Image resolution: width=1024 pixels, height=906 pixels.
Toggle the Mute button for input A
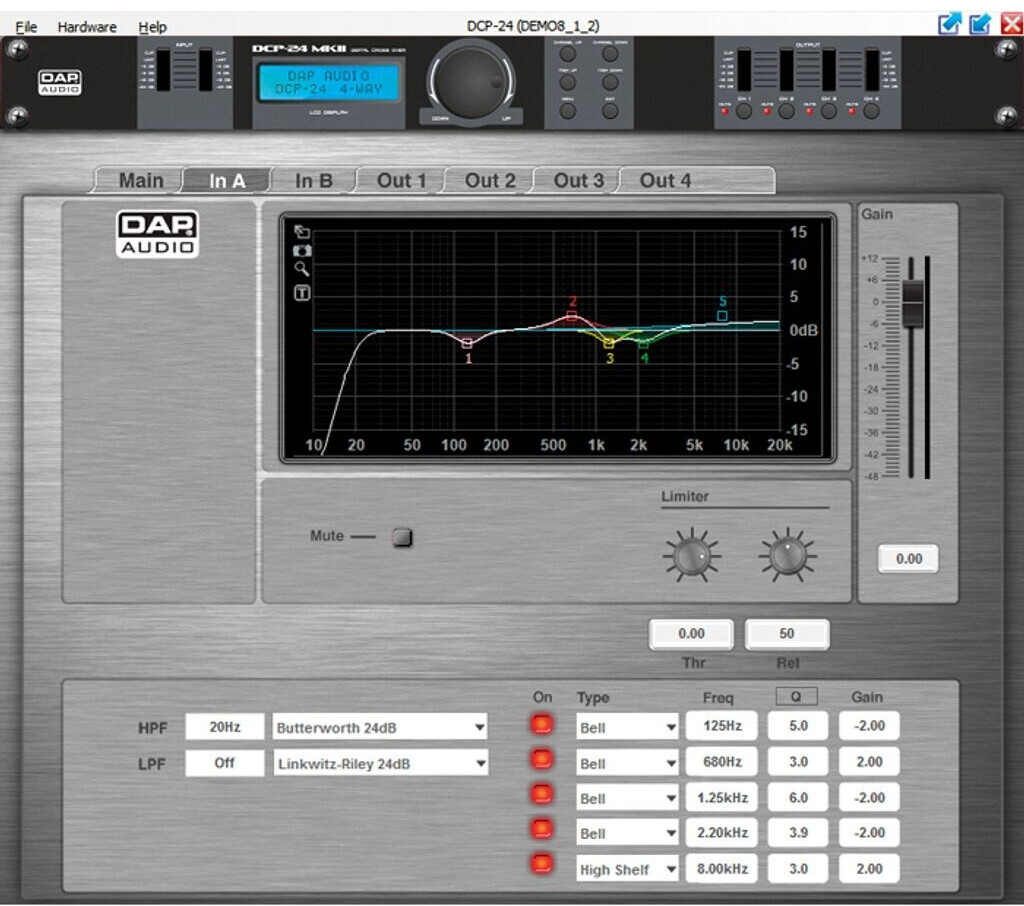point(402,537)
